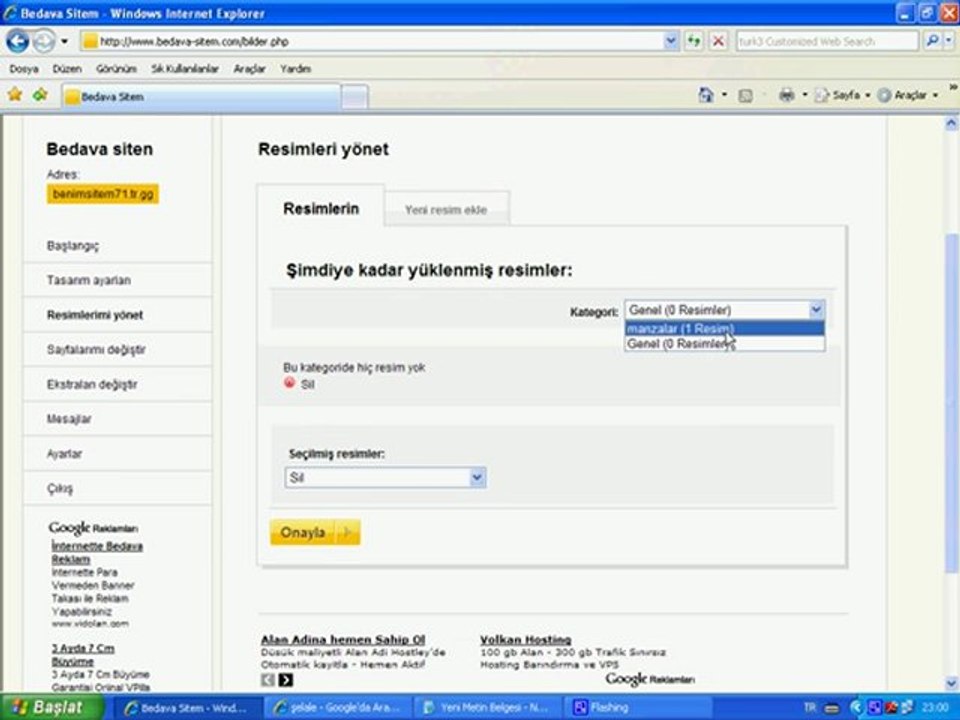The image size is (960, 720).
Task: Open the Sık Kullanılanlar menu
Action: (185, 69)
